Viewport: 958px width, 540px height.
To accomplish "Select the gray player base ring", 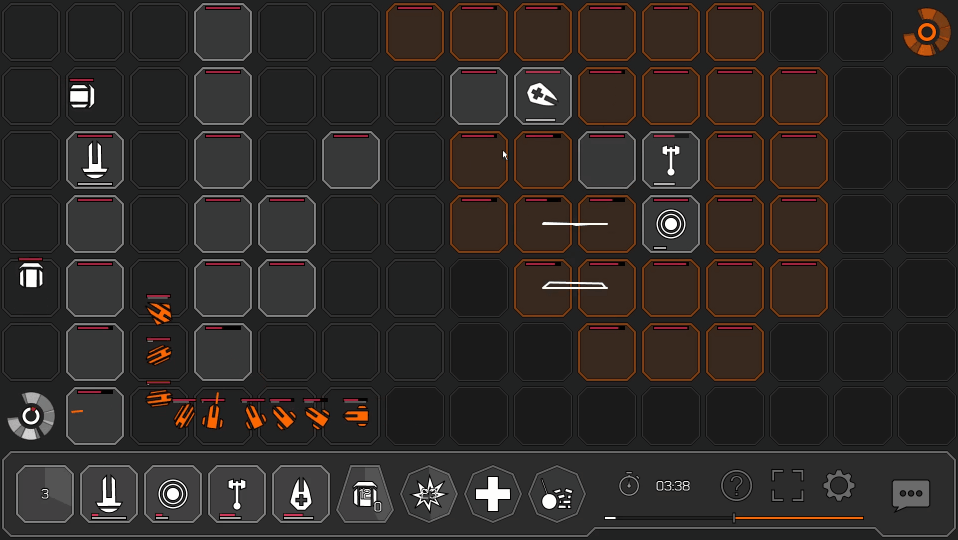I will (x=31, y=416).
